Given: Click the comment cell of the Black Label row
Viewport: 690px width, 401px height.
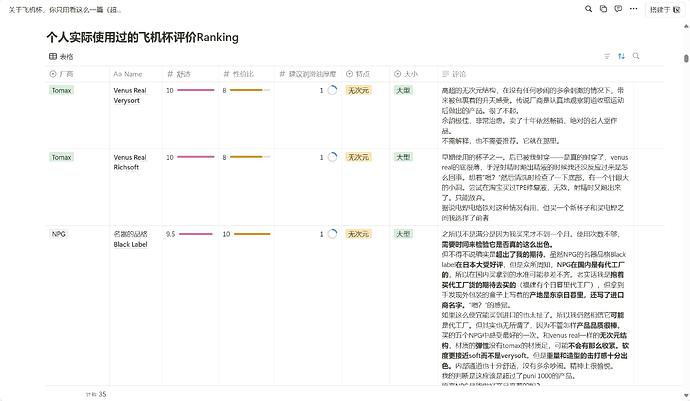Looking at the screenshot, I should [x=535, y=306].
